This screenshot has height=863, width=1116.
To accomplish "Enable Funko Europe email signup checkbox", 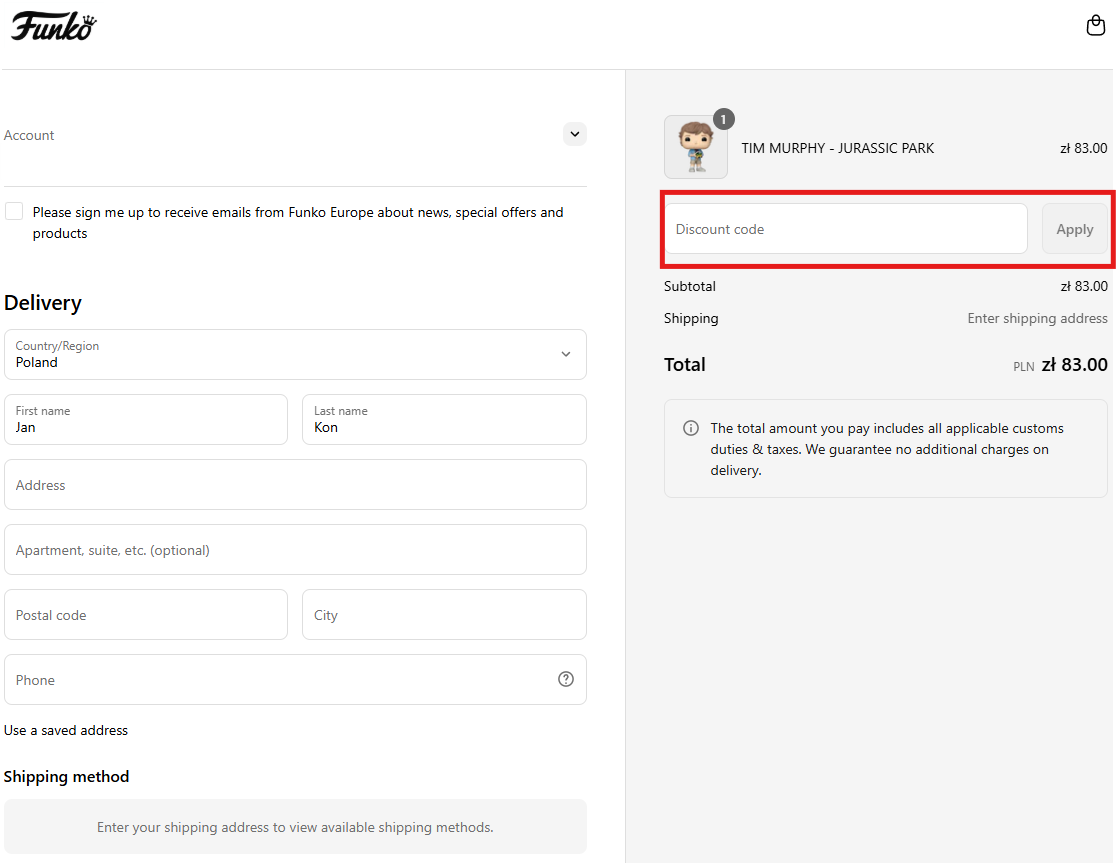I will (14, 211).
